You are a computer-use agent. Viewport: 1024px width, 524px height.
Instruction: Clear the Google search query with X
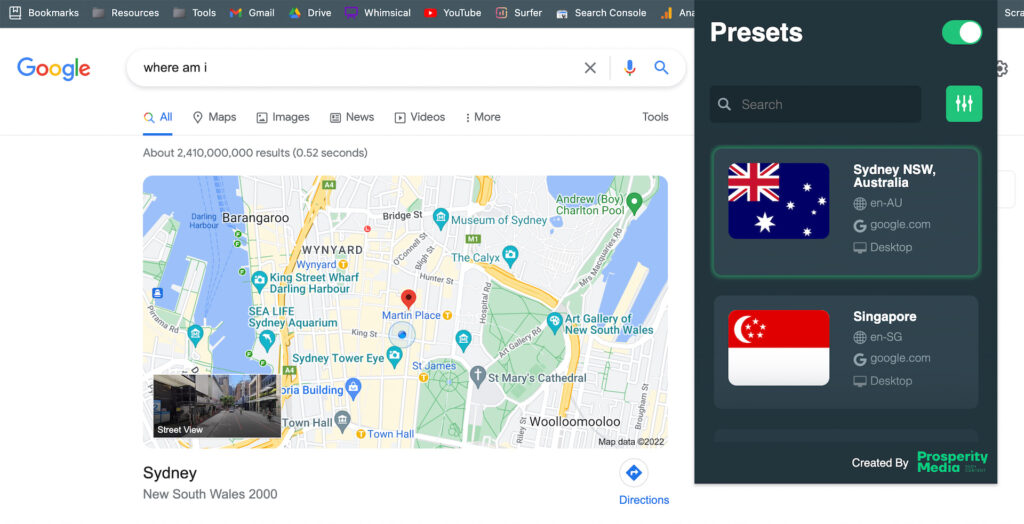point(590,68)
